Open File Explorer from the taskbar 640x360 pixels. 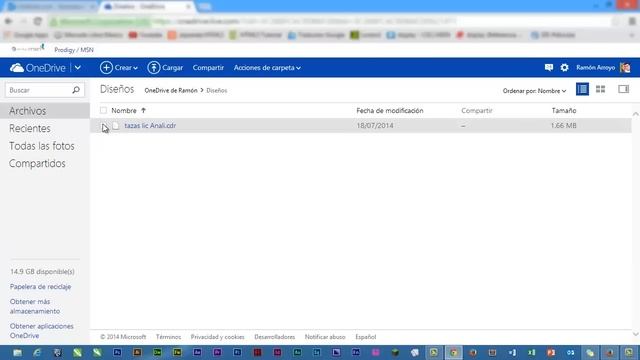17,353
